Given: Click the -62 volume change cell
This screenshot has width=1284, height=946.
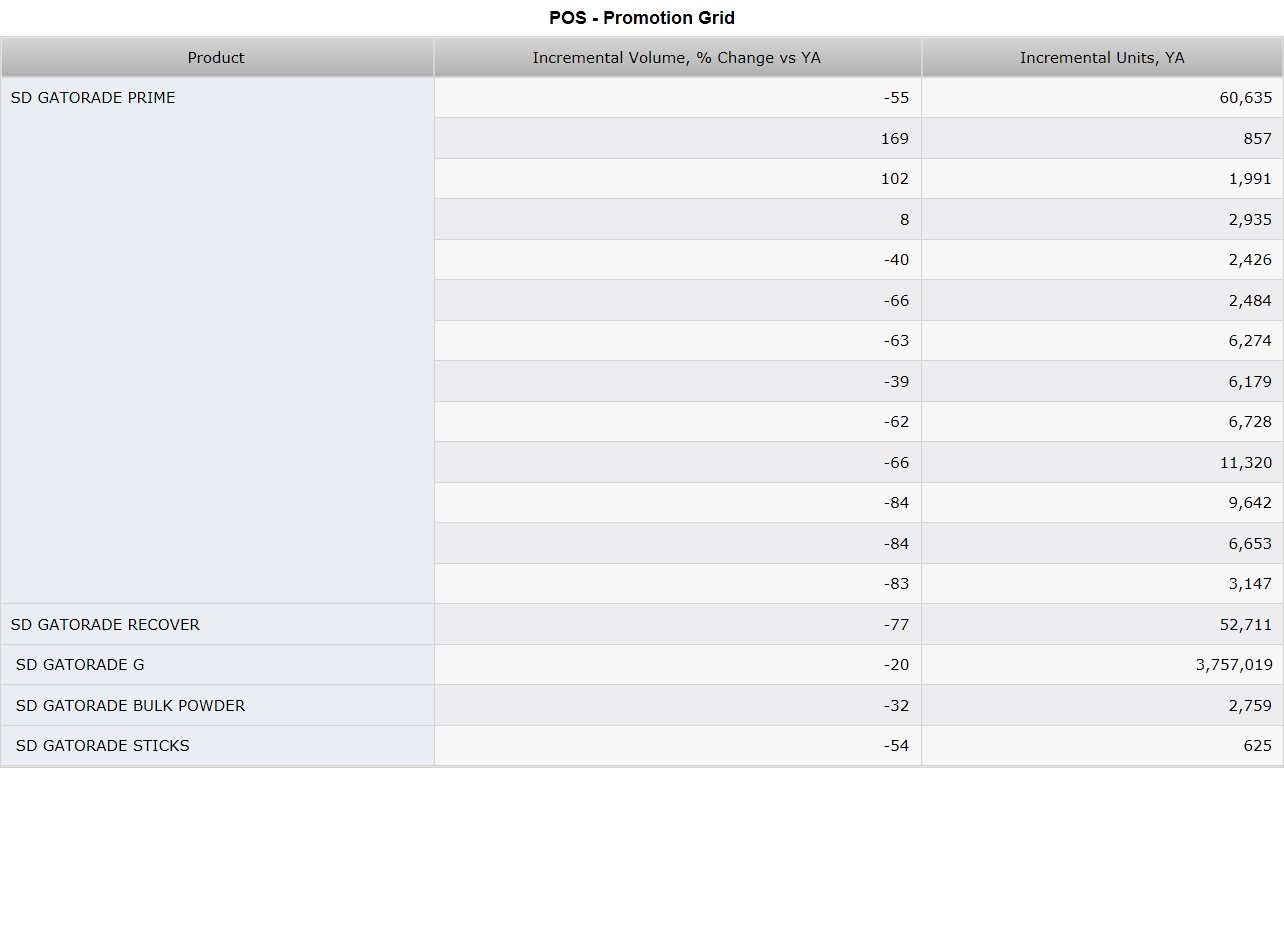Looking at the screenshot, I should point(677,422).
